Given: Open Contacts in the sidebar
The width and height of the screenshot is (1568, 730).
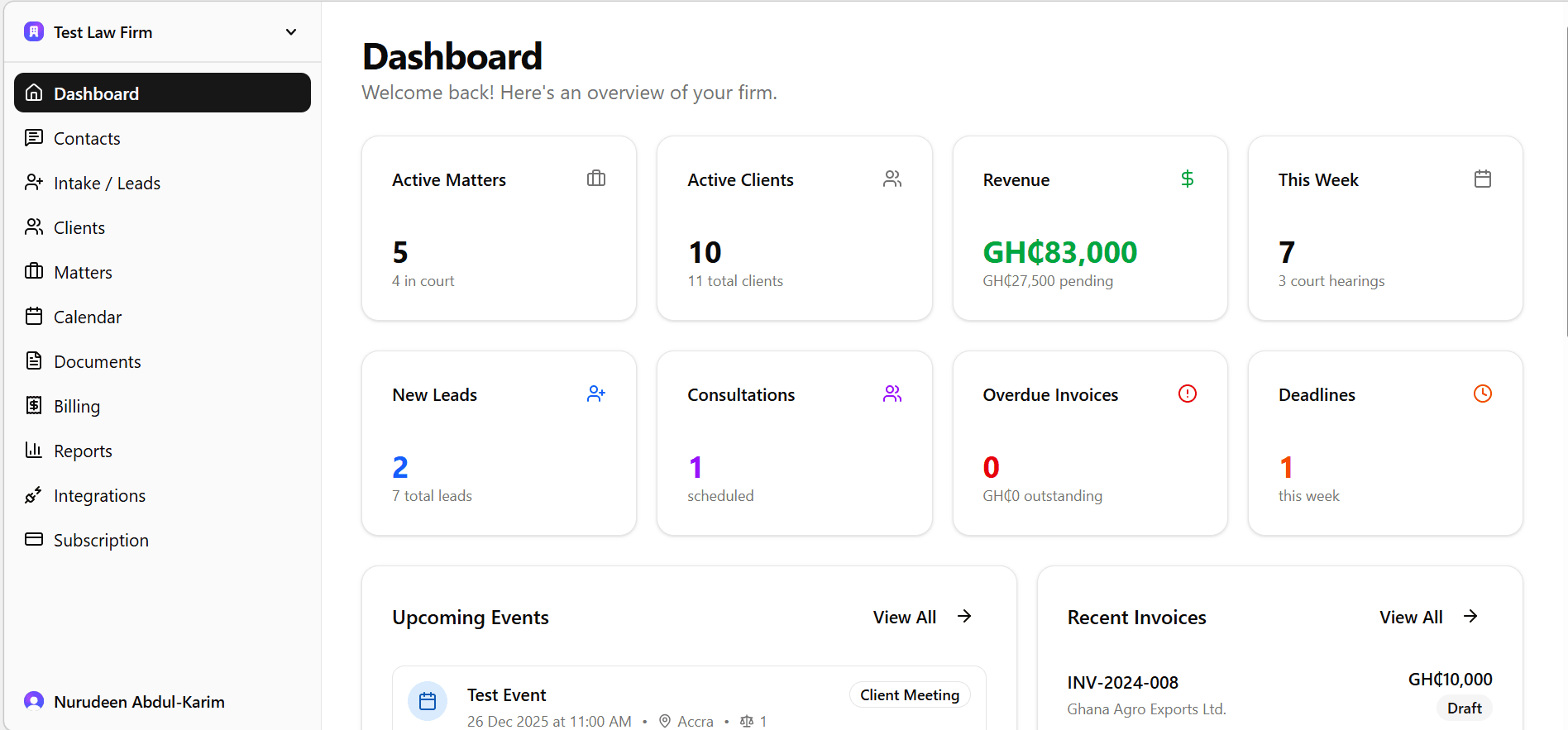Looking at the screenshot, I should click(162, 138).
